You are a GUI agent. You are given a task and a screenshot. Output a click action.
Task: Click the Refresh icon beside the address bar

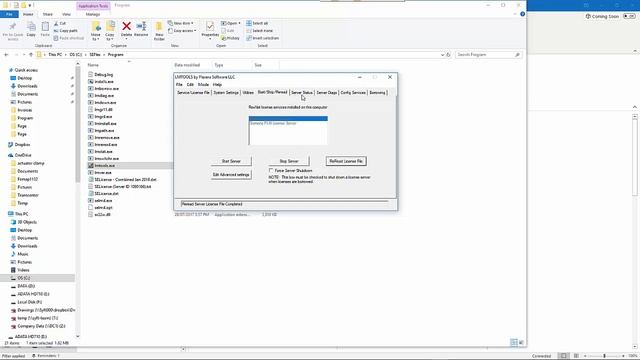[448, 54]
